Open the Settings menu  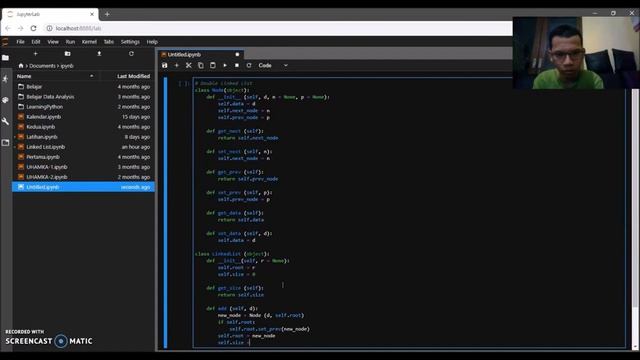tap(130, 42)
